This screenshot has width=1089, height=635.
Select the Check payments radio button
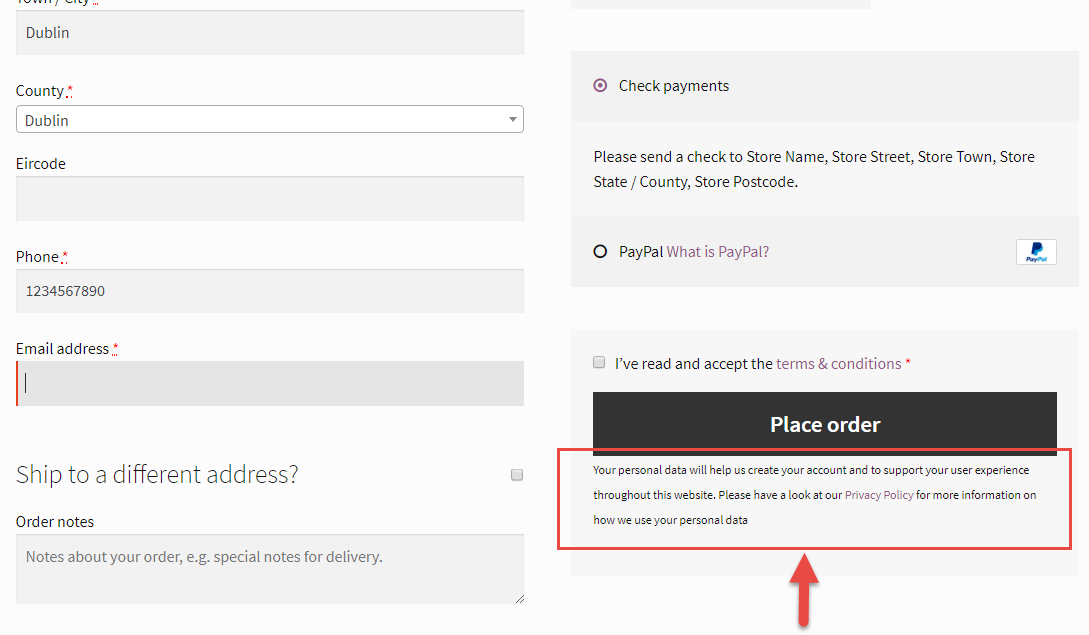click(600, 85)
